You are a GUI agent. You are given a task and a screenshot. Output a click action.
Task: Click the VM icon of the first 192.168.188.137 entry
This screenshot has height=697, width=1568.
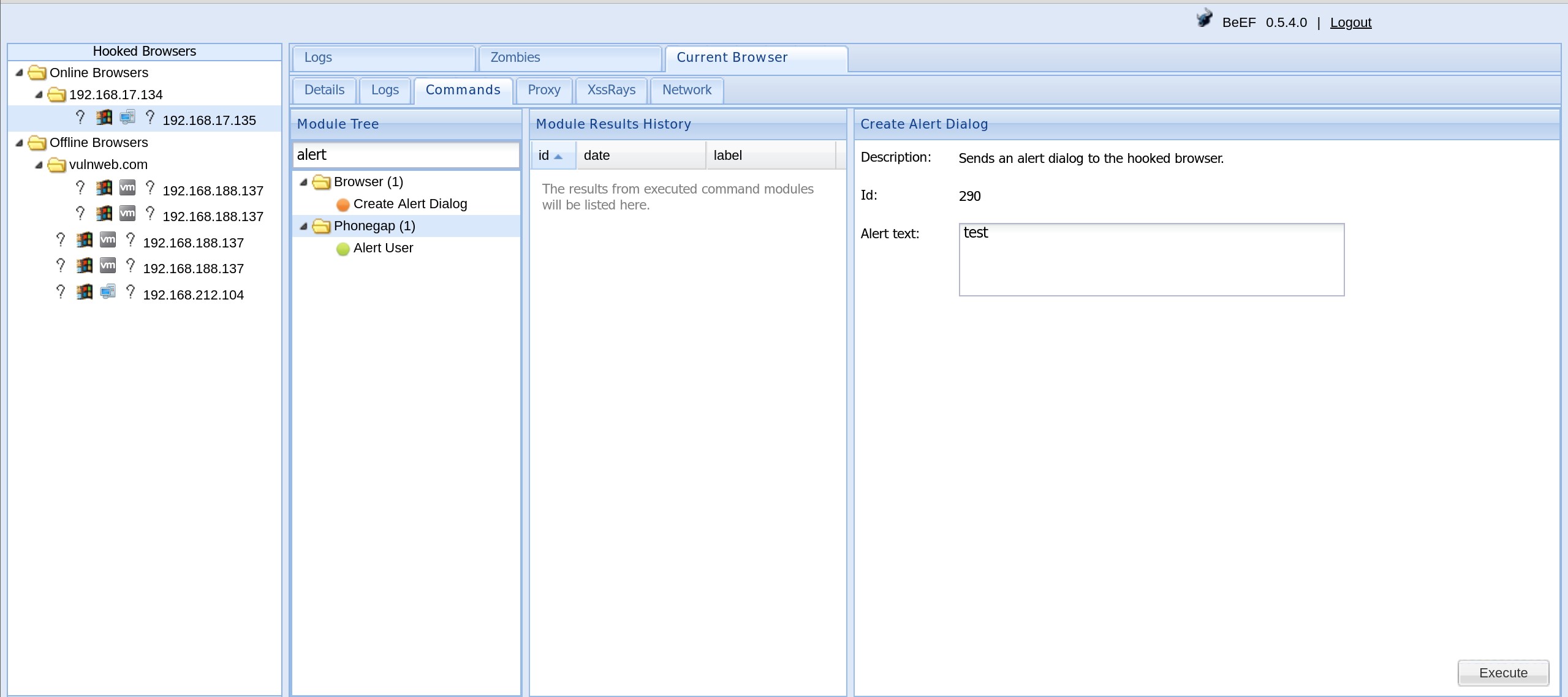pyautogui.click(x=127, y=187)
